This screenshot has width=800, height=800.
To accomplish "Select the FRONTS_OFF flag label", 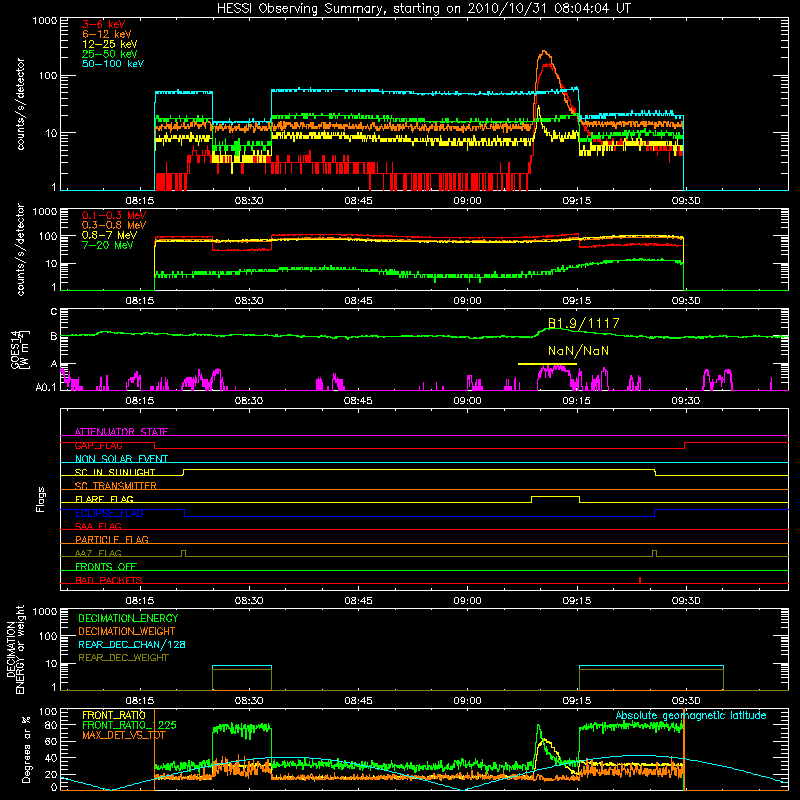I will click(106, 566).
